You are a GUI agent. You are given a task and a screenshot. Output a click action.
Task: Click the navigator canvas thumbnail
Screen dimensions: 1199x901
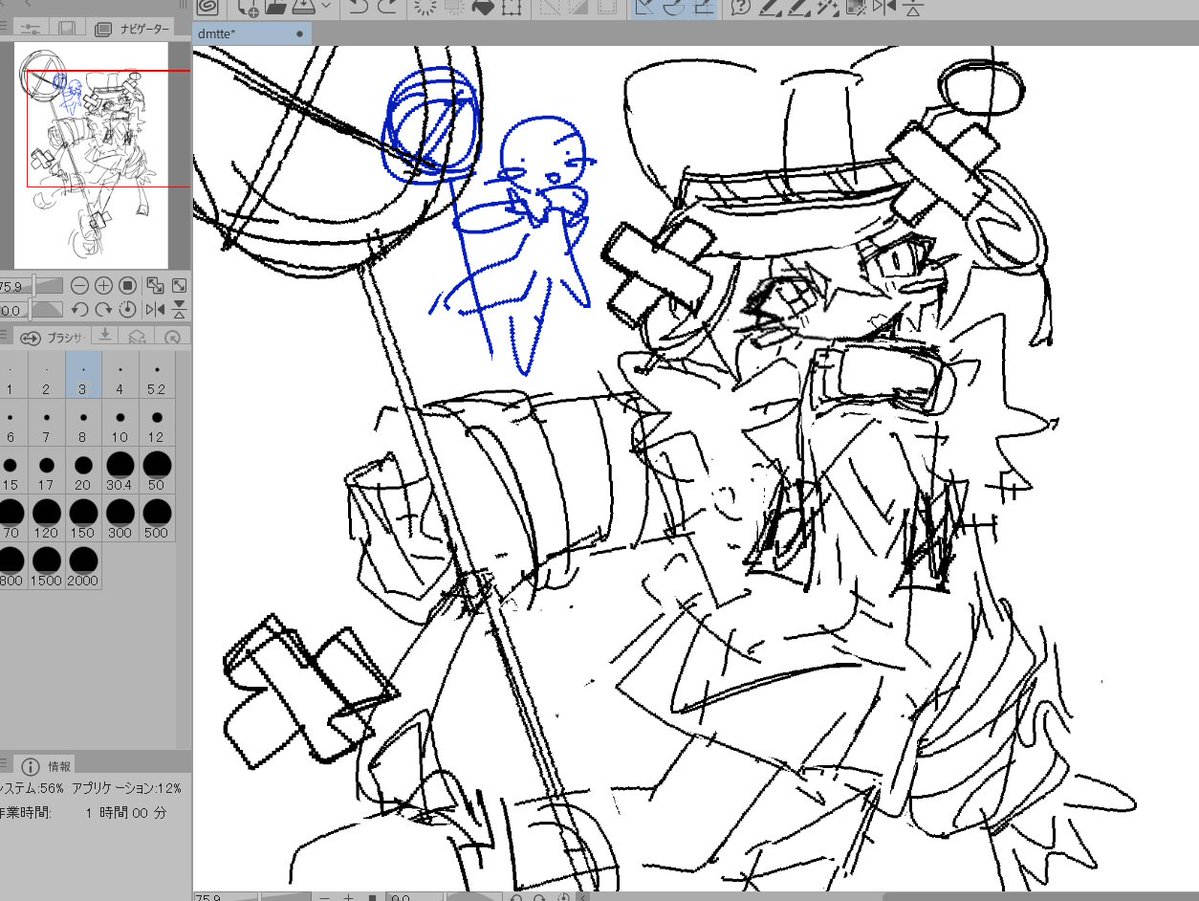[x=91, y=155]
